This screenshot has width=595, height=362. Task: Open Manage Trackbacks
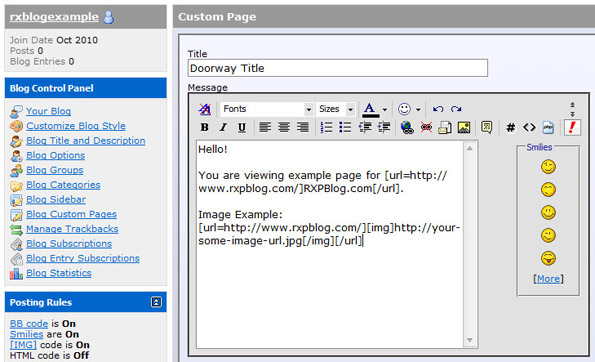tap(72, 229)
